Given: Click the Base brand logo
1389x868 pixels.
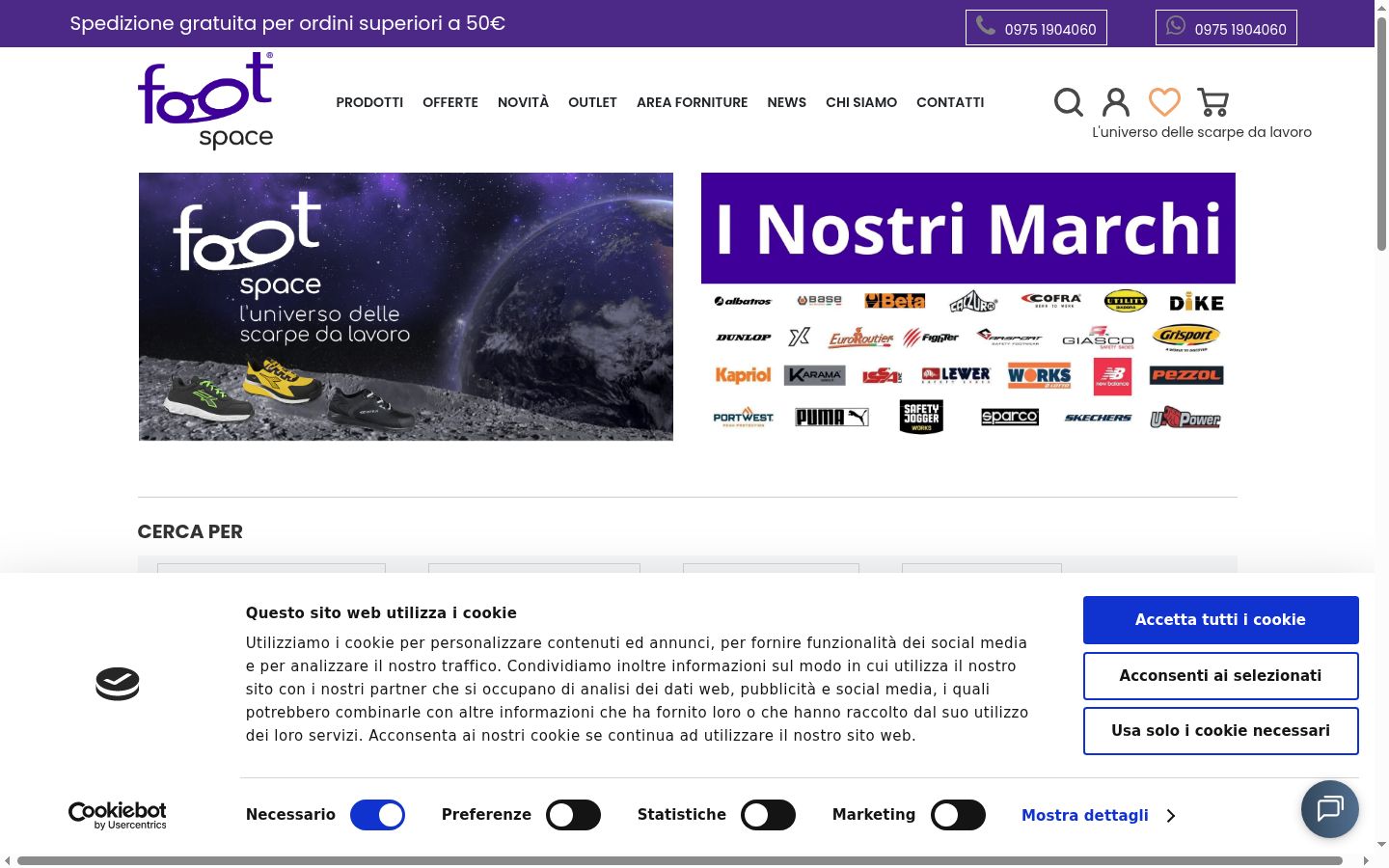Looking at the screenshot, I should [x=819, y=301].
